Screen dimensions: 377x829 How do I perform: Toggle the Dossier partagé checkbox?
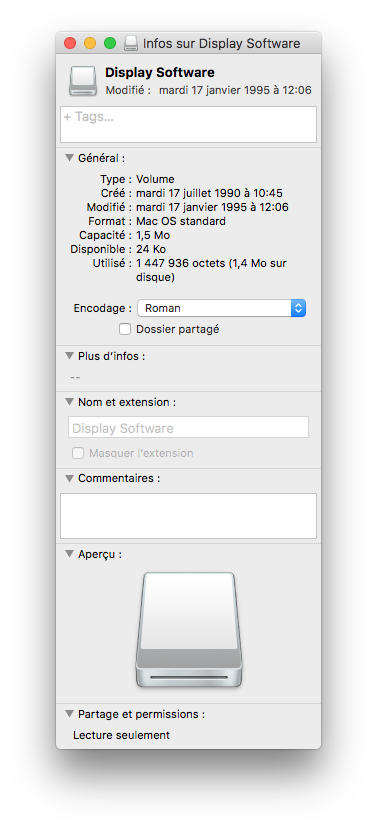tap(125, 329)
